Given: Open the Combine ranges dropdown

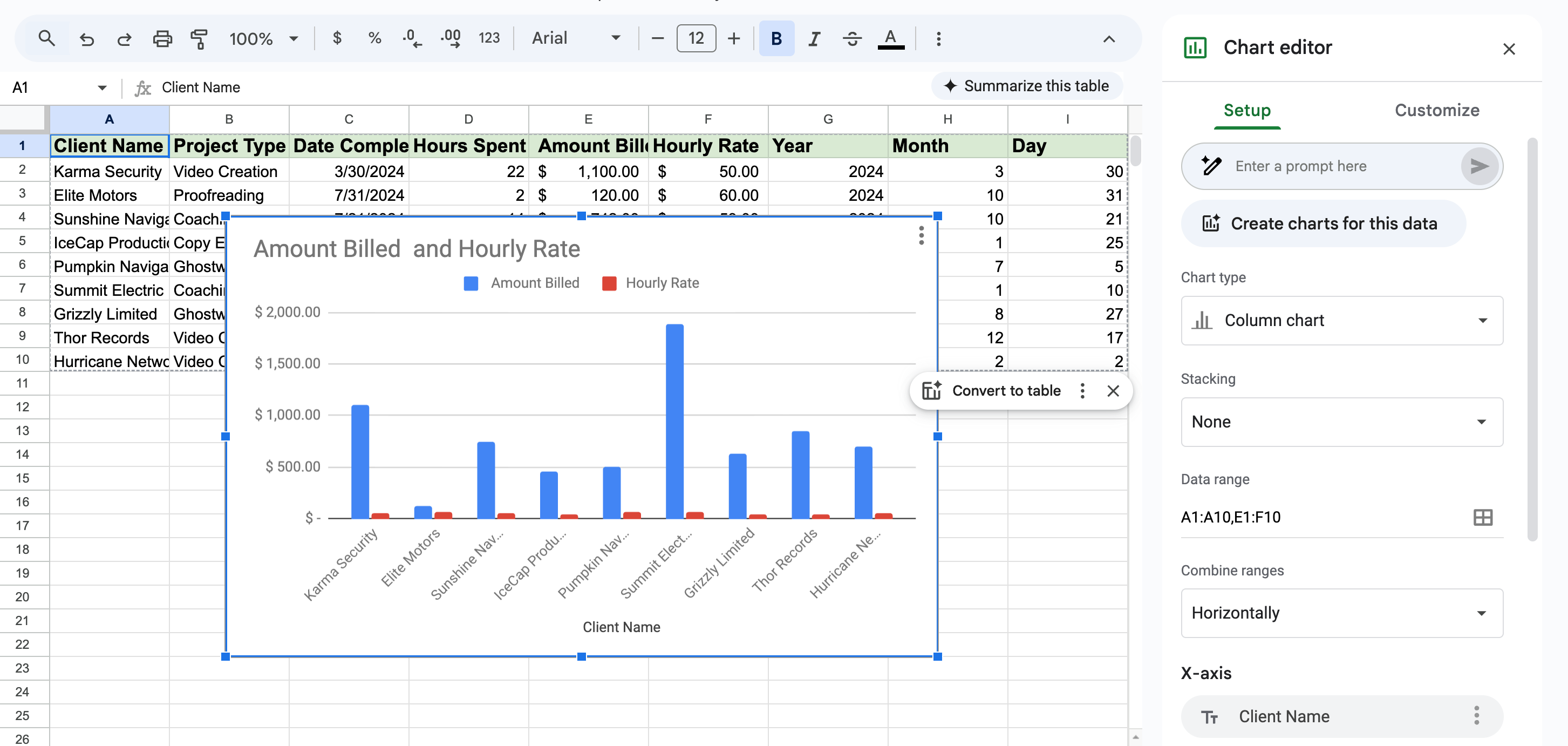Looking at the screenshot, I should (x=1341, y=613).
